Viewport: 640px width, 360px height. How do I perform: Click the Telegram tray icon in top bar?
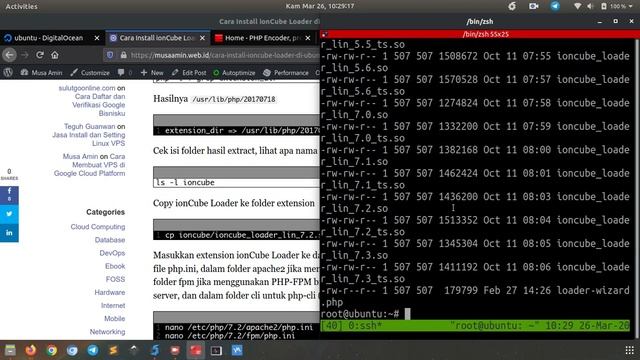555,6
